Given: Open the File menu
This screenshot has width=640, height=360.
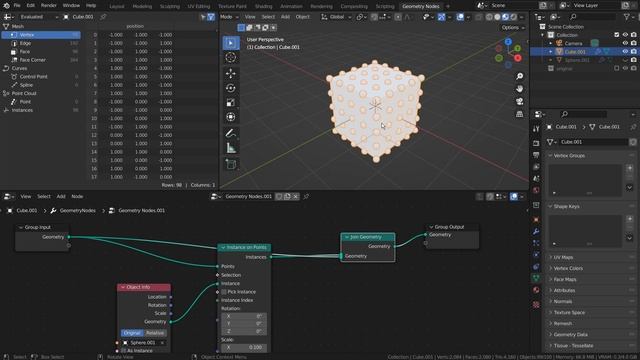Looking at the screenshot, I should 17,6.
